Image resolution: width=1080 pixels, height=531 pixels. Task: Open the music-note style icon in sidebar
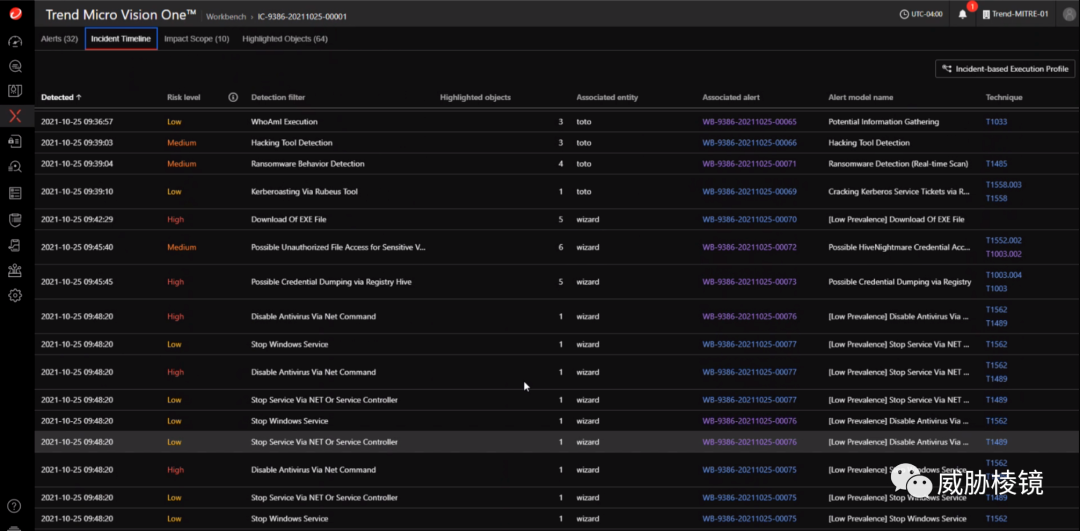coord(15,244)
